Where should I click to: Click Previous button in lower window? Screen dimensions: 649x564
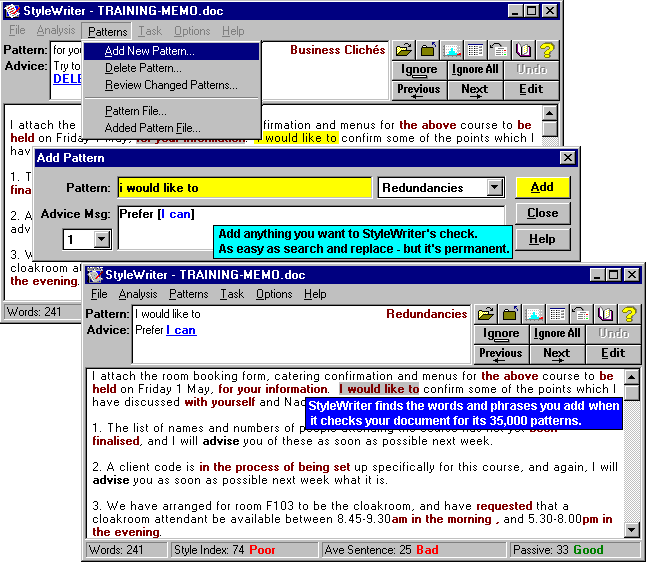pyautogui.click(x=501, y=354)
